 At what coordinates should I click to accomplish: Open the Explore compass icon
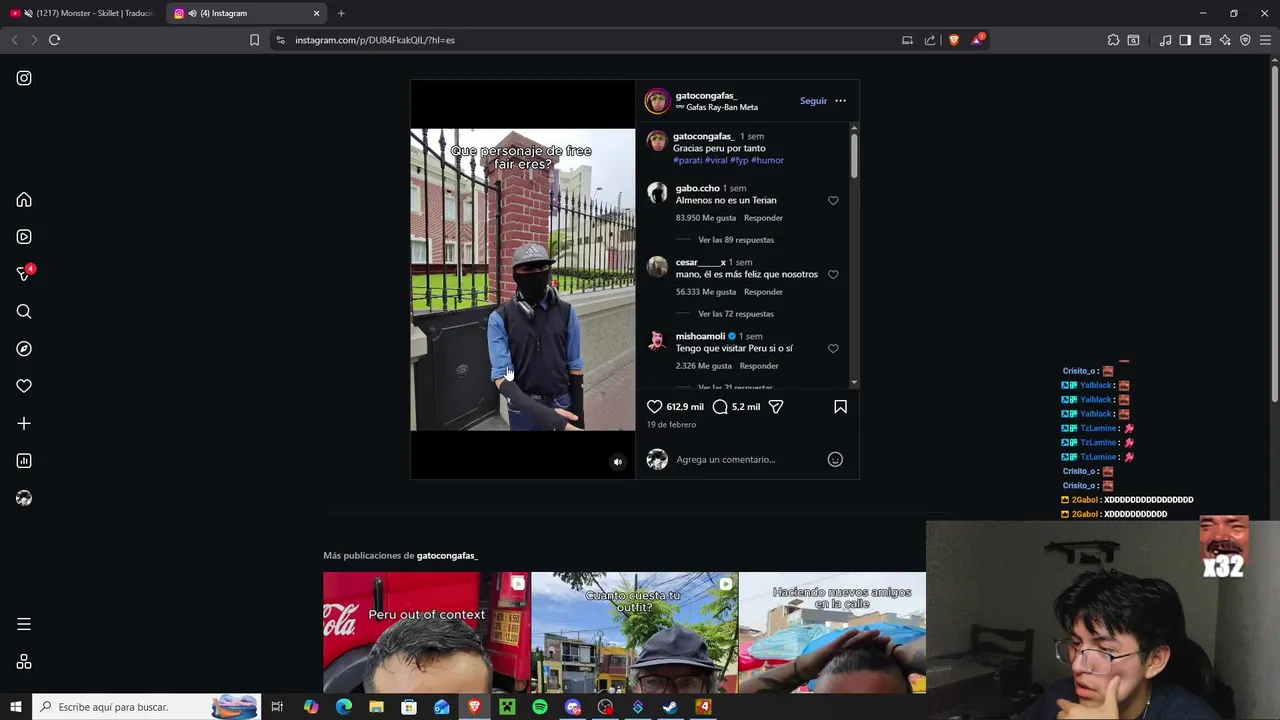(x=24, y=349)
